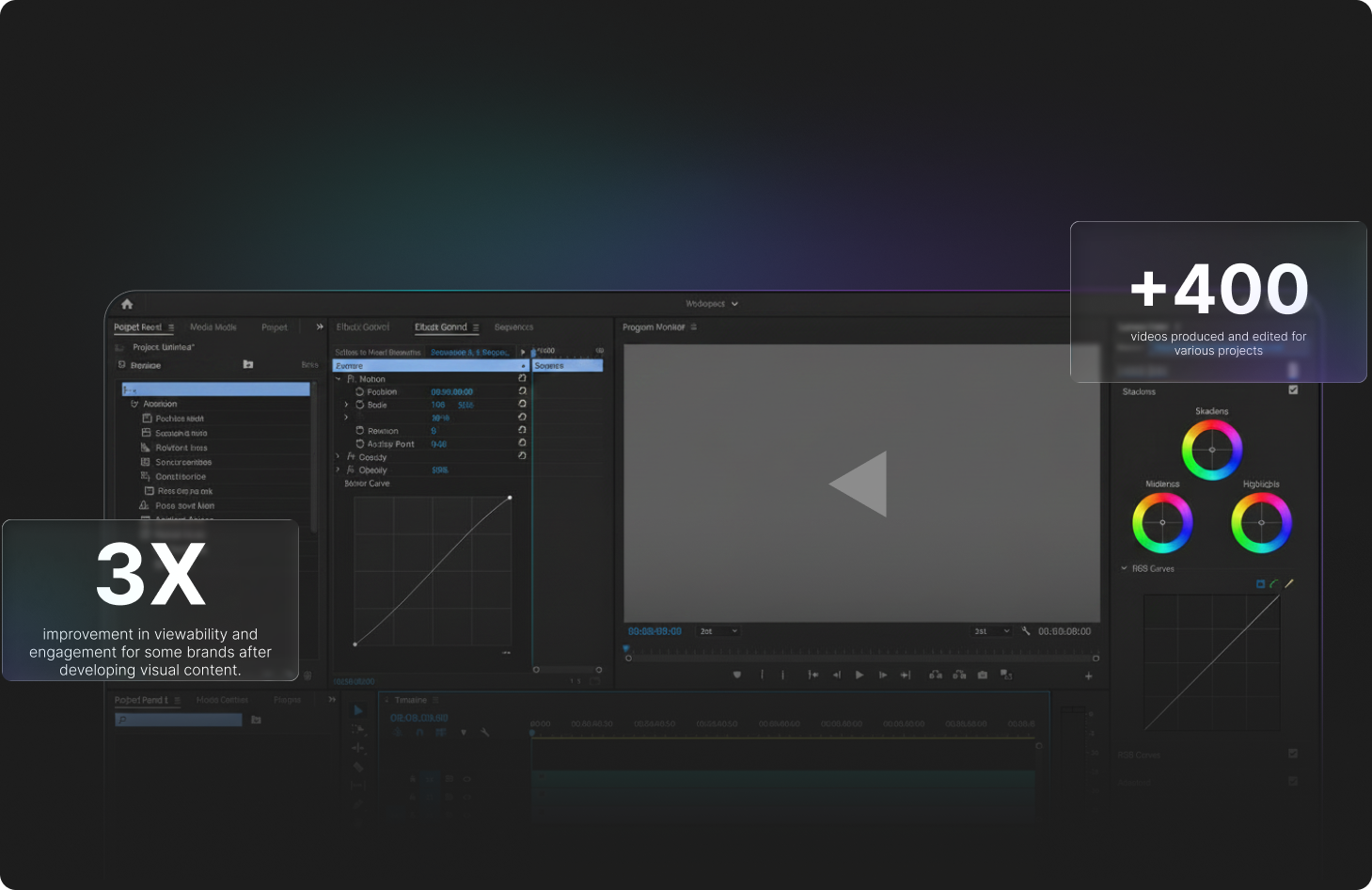Toggle the Shadows section checkbox
The width and height of the screenshot is (1372, 890).
pyautogui.click(x=1293, y=390)
